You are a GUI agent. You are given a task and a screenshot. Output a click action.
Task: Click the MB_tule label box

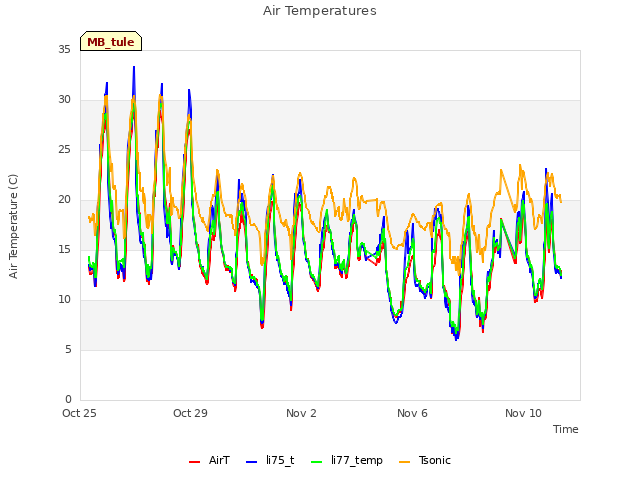pyautogui.click(x=111, y=41)
